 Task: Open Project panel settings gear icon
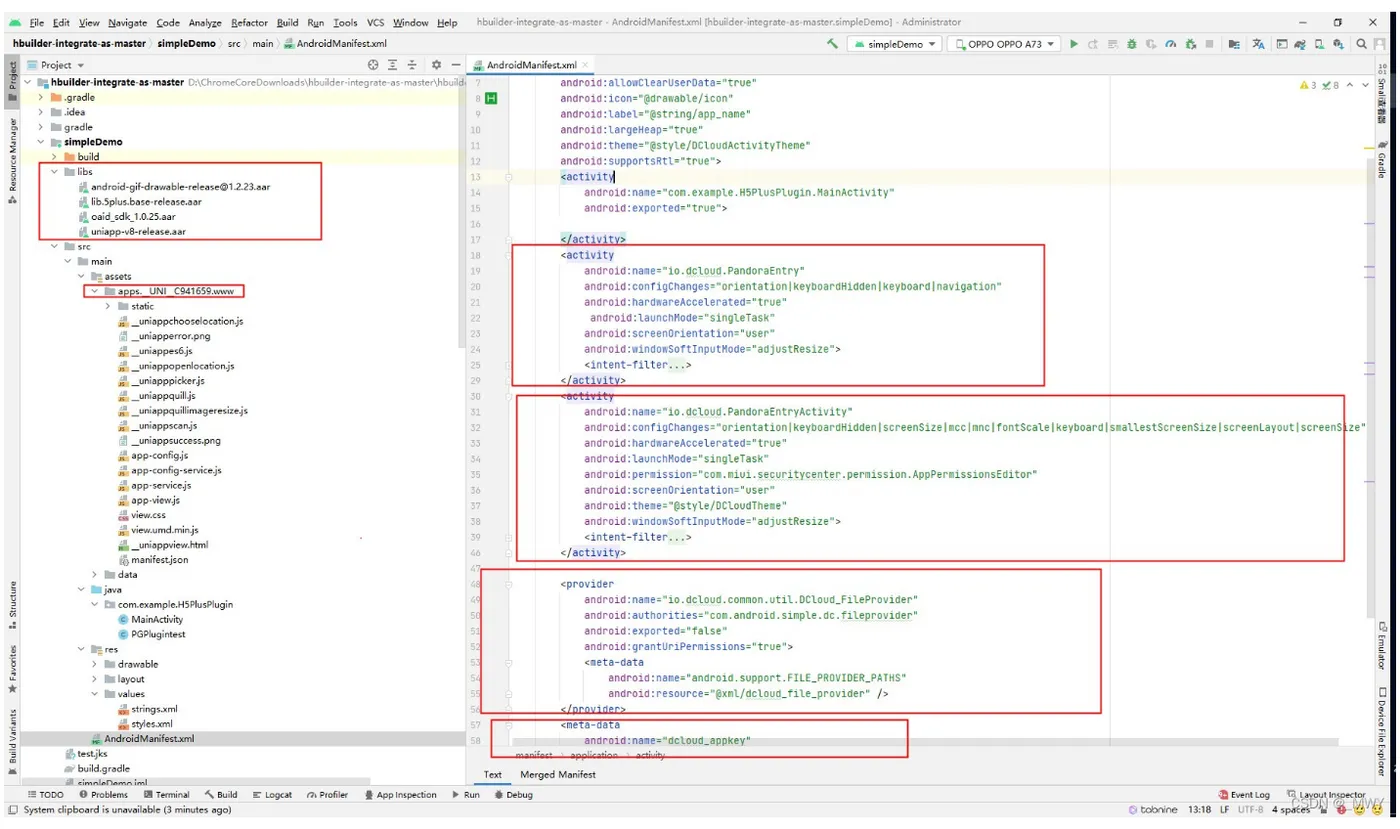[436, 65]
